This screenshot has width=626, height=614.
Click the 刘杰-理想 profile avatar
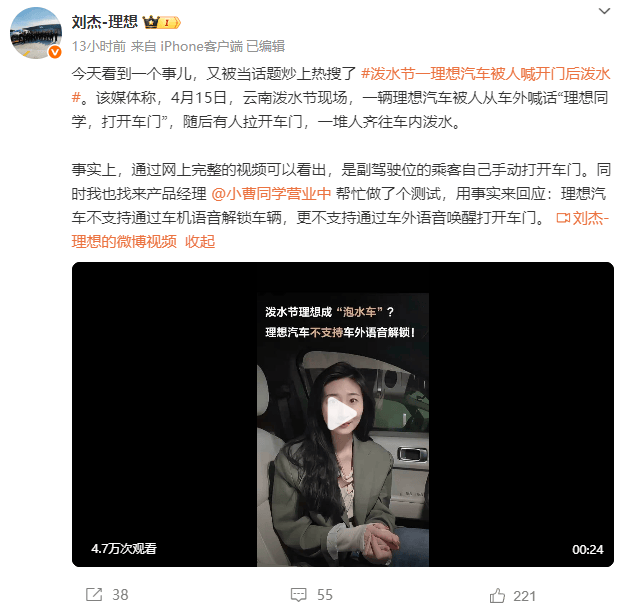36,33
